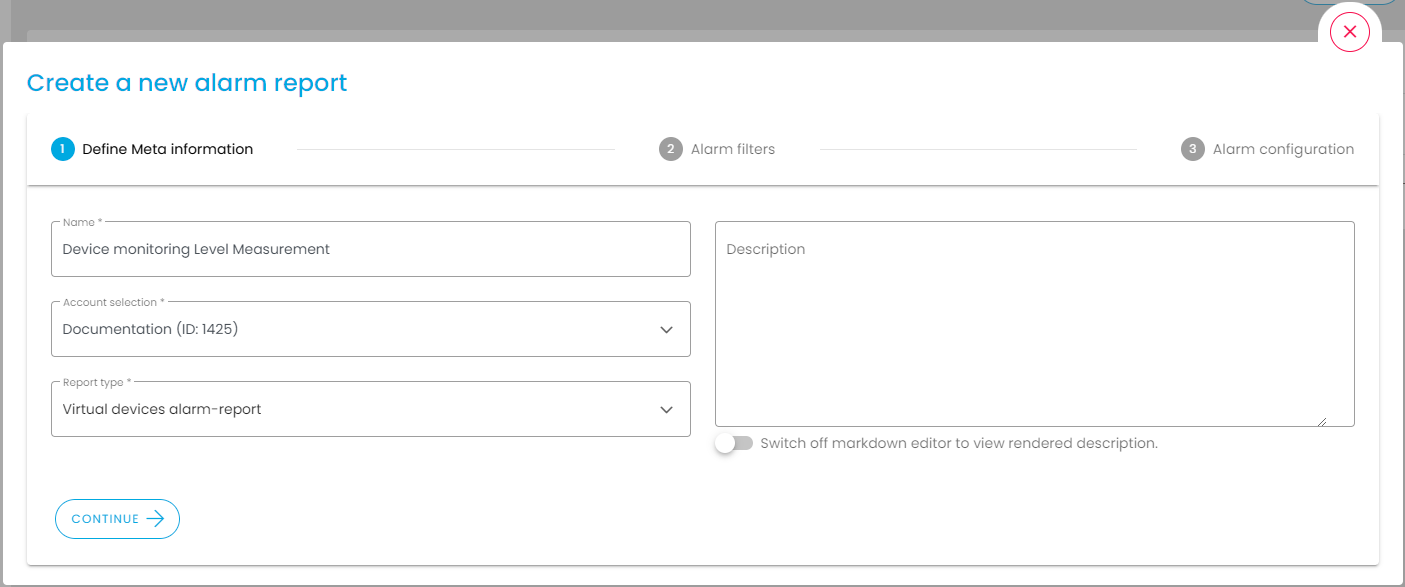The height and width of the screenshot is (587, 1405).
Task: Click the 'Switch off markdown editor' label text
Action: click(x=958, y=443)
